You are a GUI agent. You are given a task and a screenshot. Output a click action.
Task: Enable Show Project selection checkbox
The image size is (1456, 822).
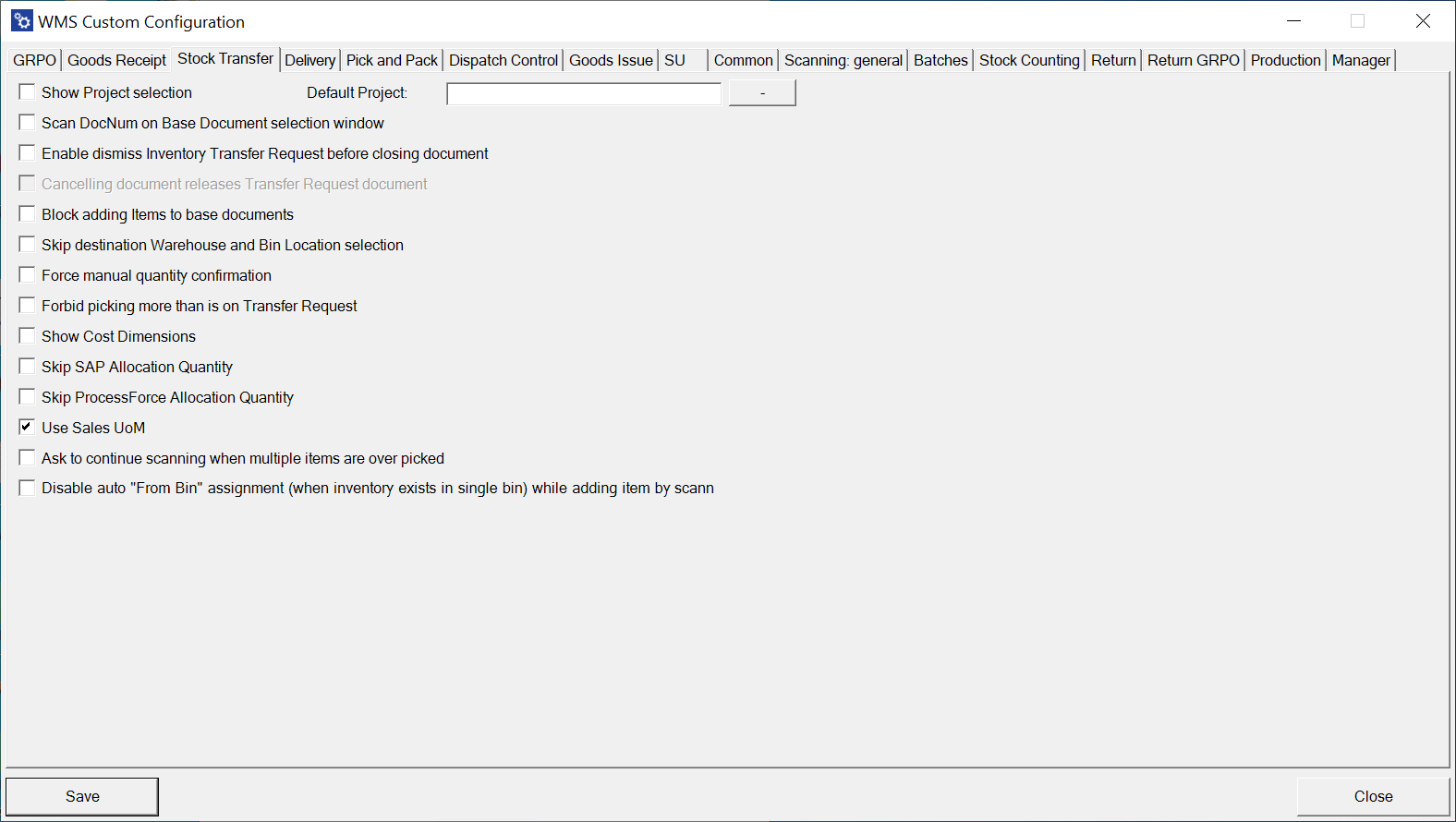[28, 92]
